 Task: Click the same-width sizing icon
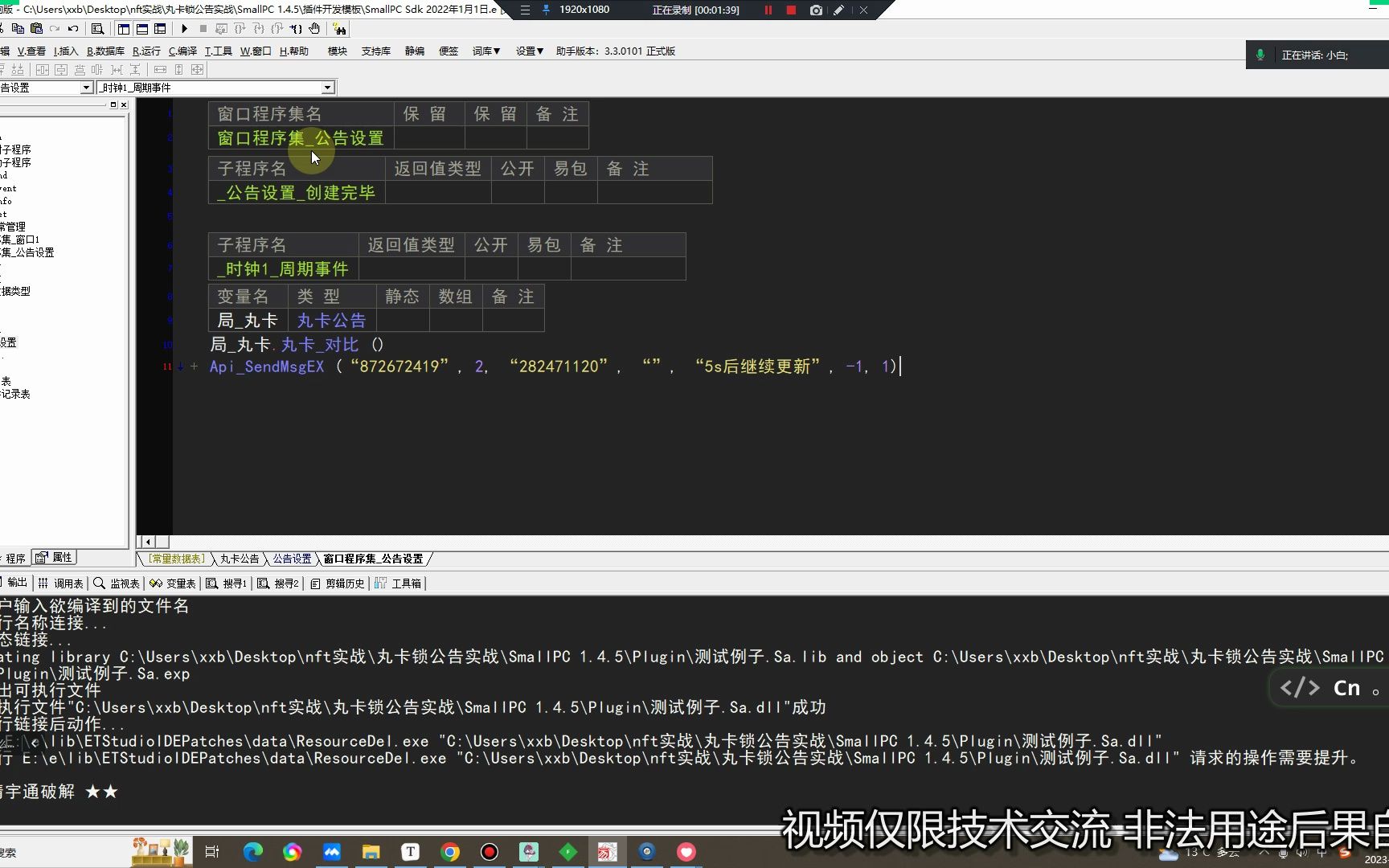coord(160,70)
